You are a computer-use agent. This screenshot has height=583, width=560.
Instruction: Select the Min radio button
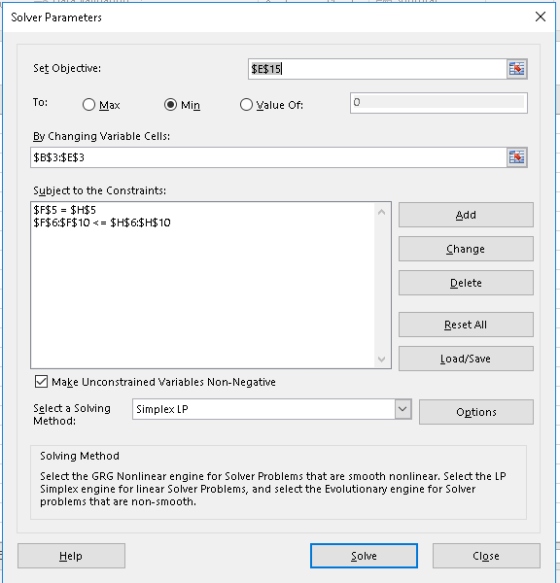click(170, 105)
